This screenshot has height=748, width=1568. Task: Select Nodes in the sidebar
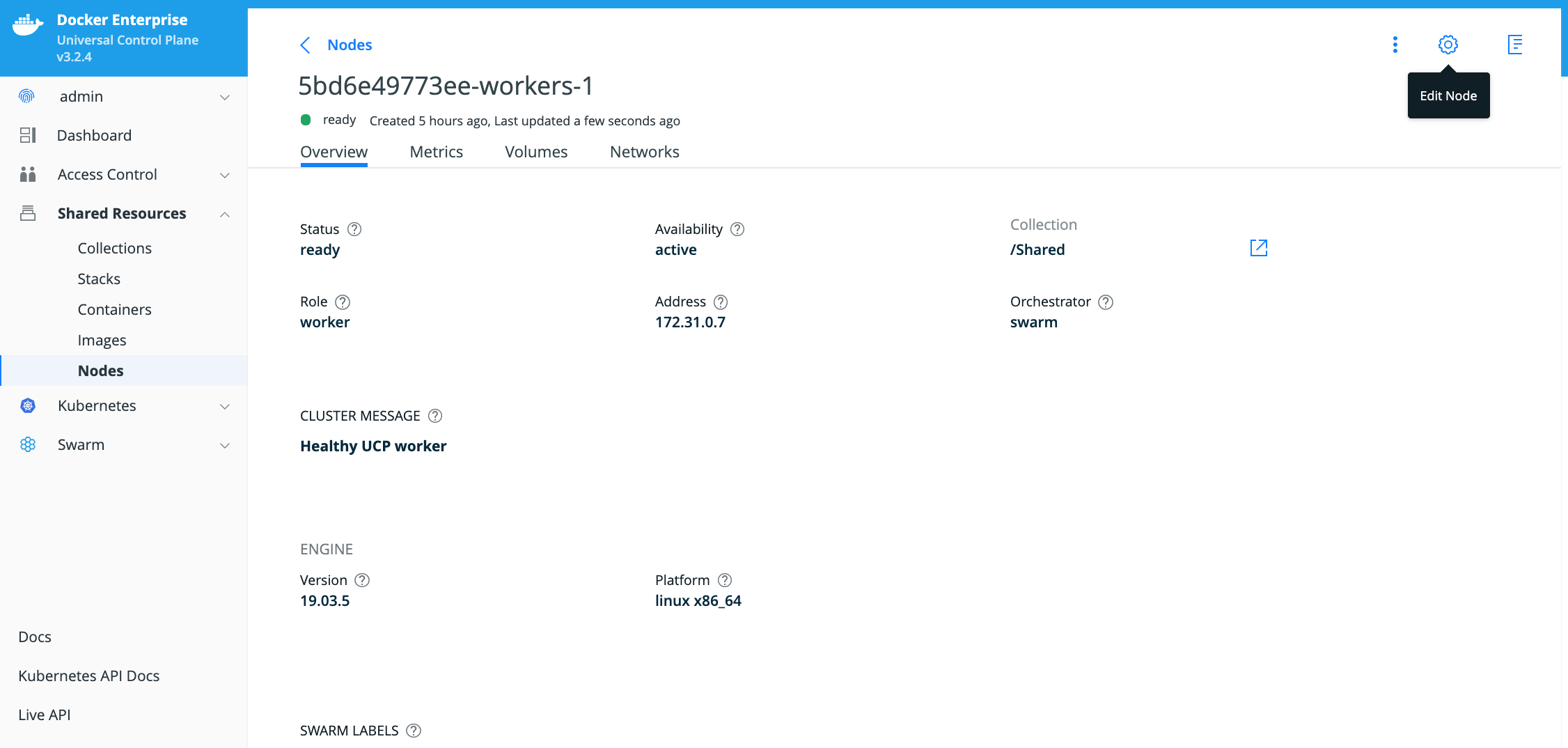pos(124,371)
